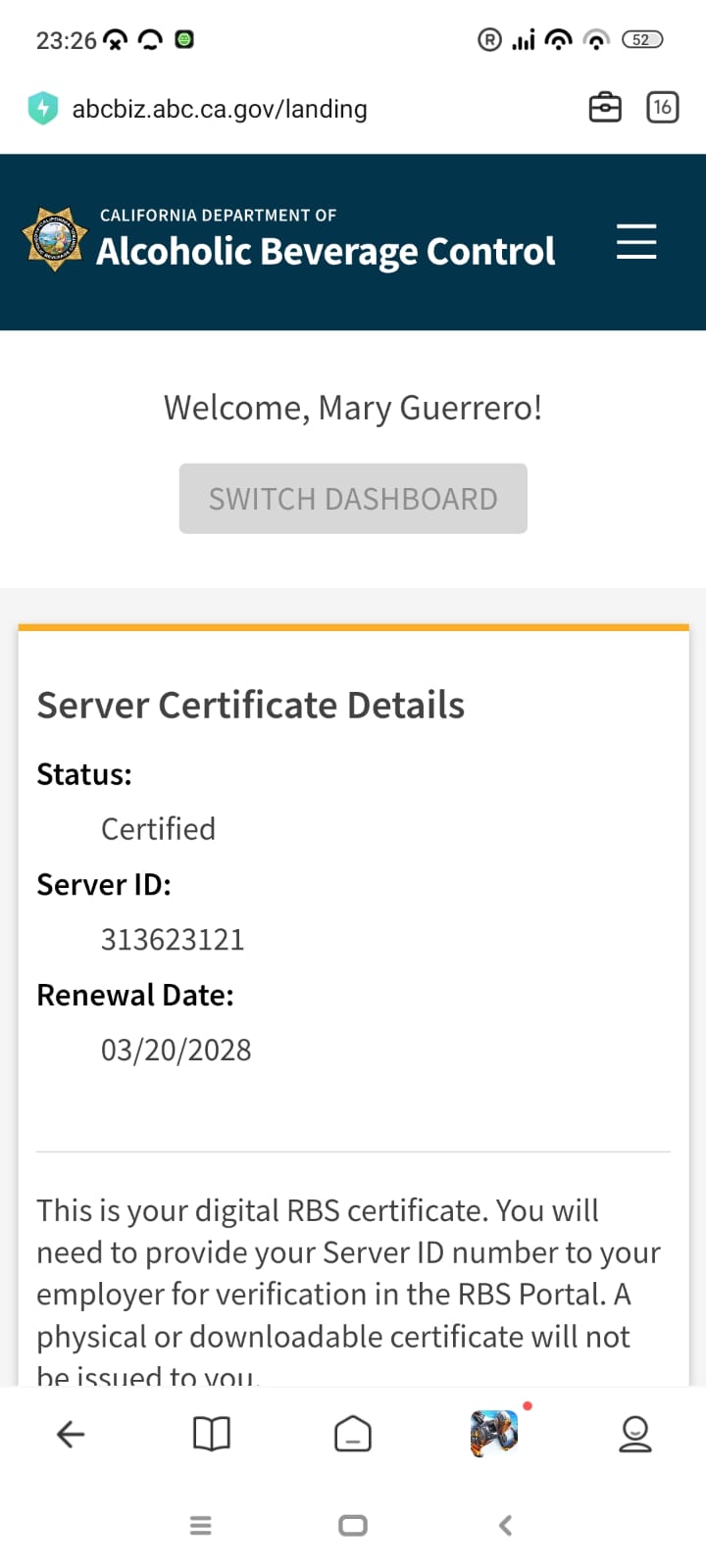Go to the browser home page
This screenshot has width=706, height=1568.
[353, 1435]
